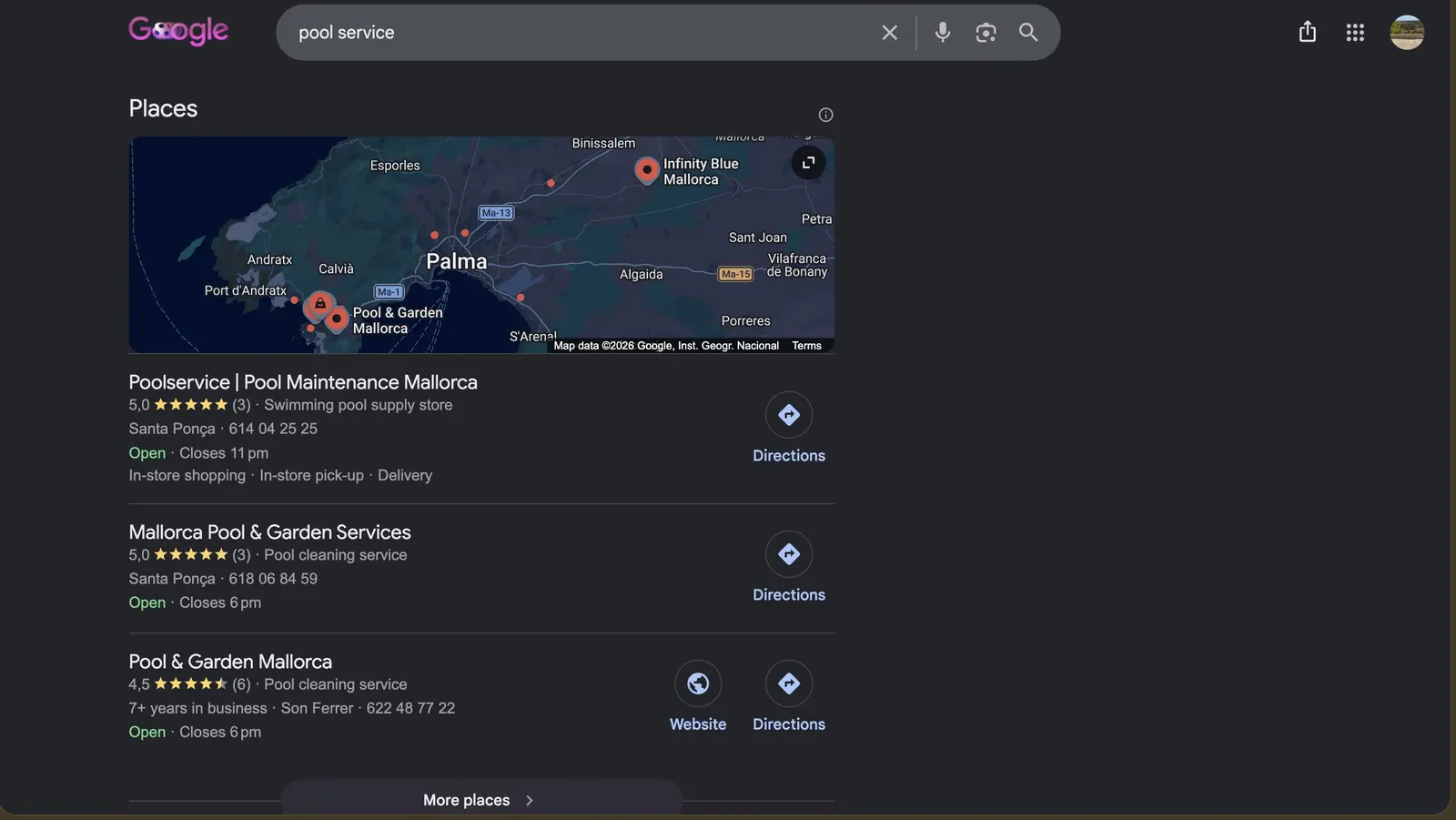Open the Google apps grid
The height and width of the screenshot is (820, 1456).
[x=1355, y=33]
